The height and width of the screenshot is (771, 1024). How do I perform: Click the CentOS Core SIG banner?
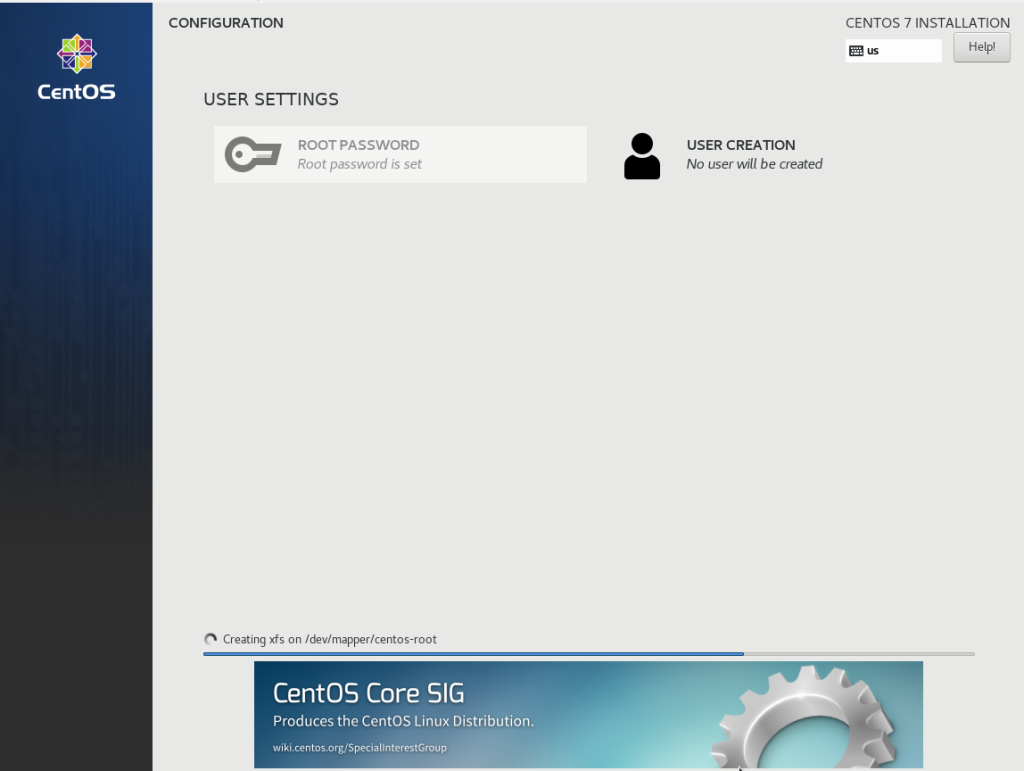click(588, 715)
